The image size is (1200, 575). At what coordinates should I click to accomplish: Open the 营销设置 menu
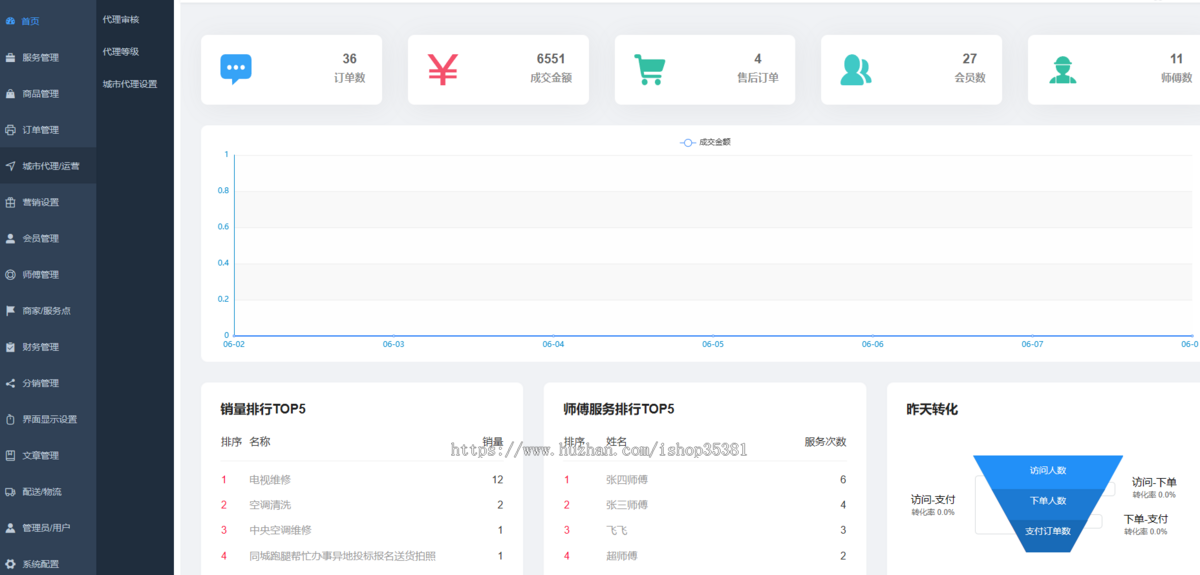coord(48,202)
